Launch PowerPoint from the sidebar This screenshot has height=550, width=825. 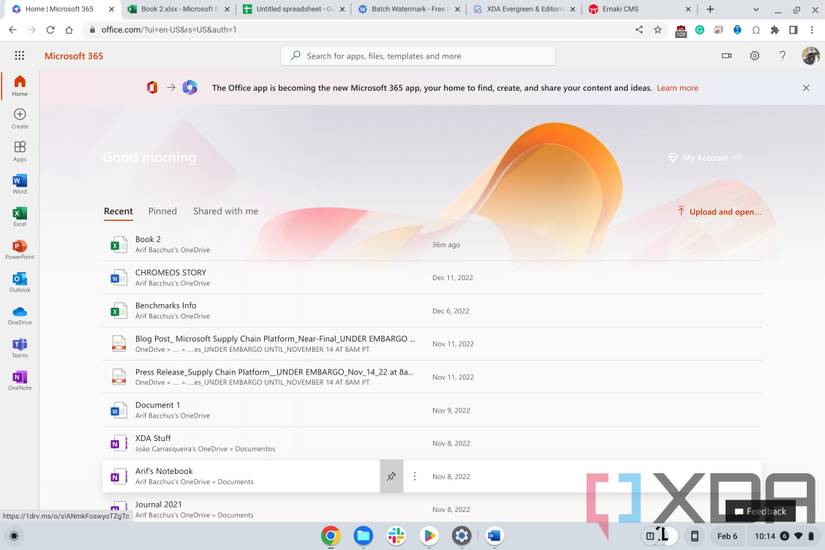pos(19,249)
